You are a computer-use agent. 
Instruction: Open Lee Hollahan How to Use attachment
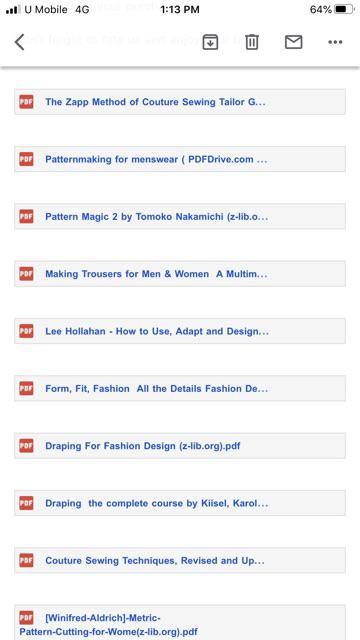coord(180,331)
